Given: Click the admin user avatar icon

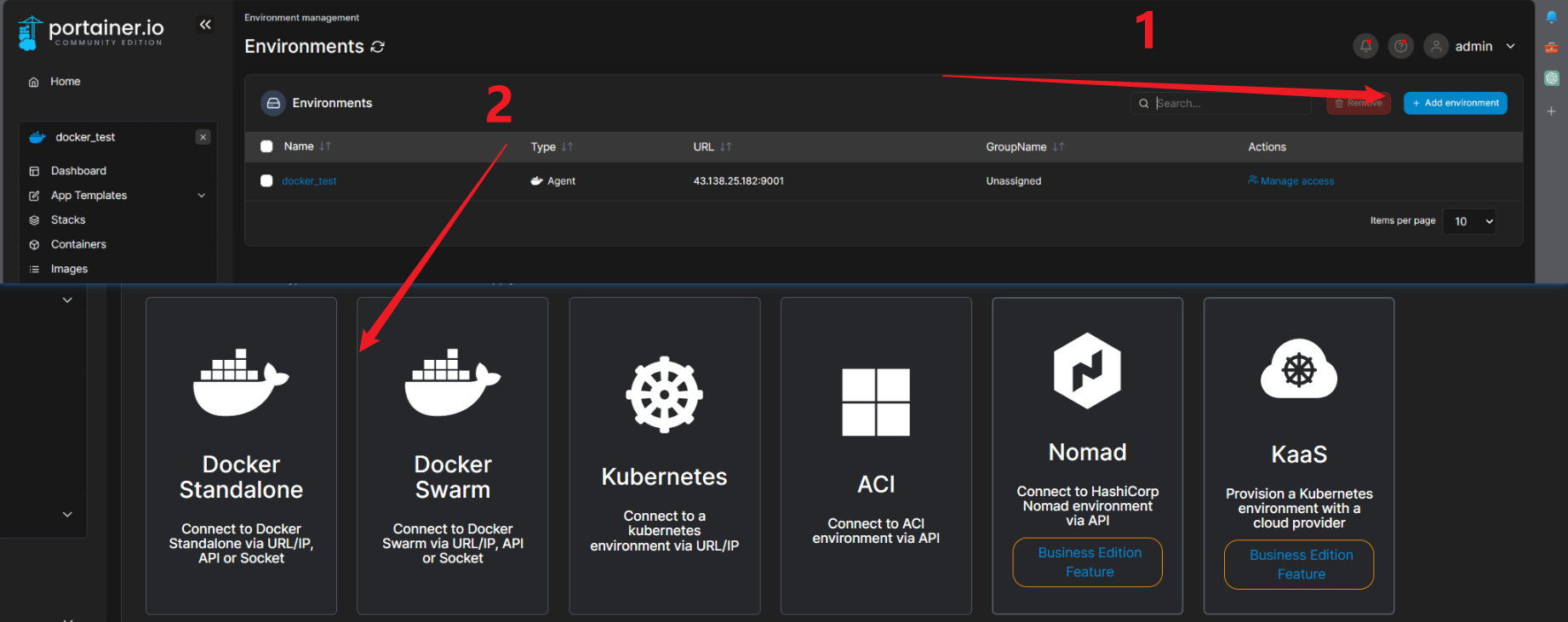Looking at the screenshot, I should [x=1436, y=46].
